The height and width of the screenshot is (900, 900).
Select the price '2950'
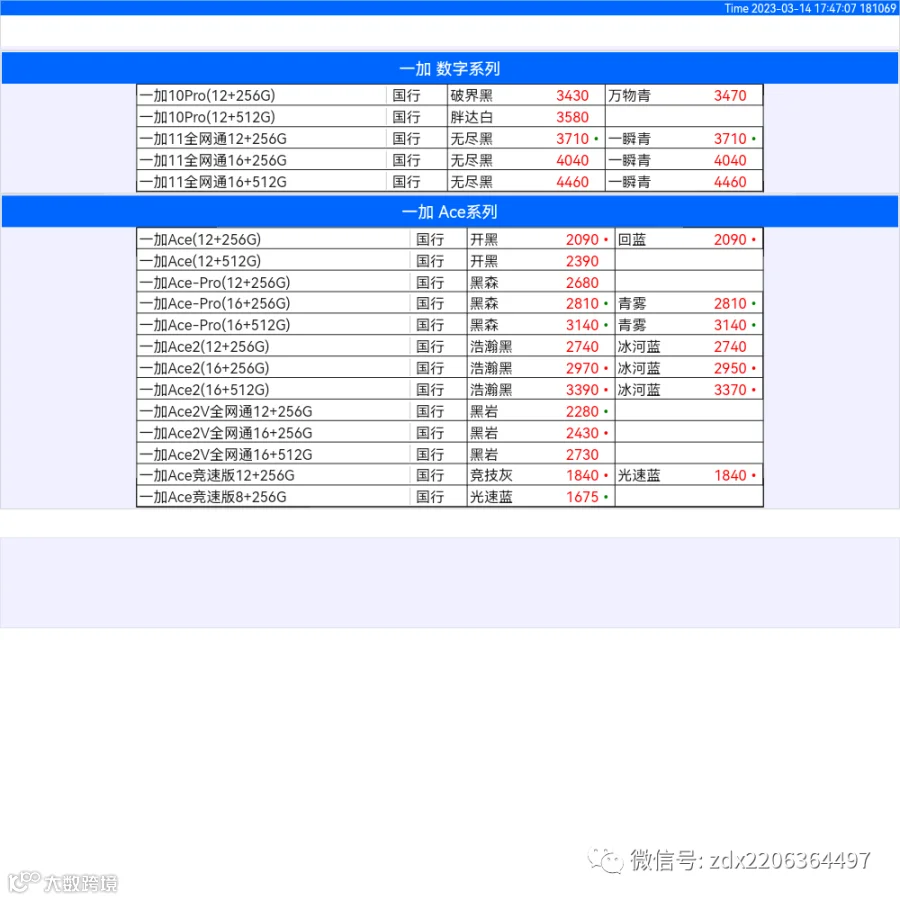click(x=730, y=368)
